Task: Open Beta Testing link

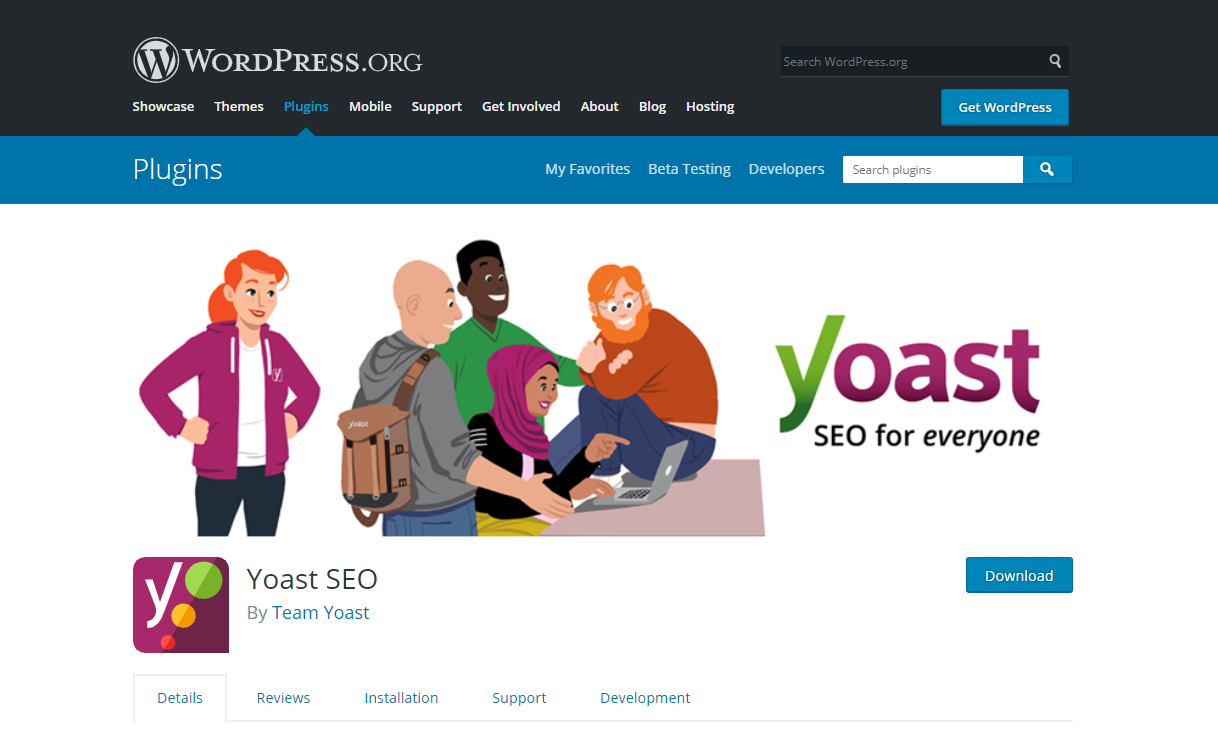Action: [689, 169]
